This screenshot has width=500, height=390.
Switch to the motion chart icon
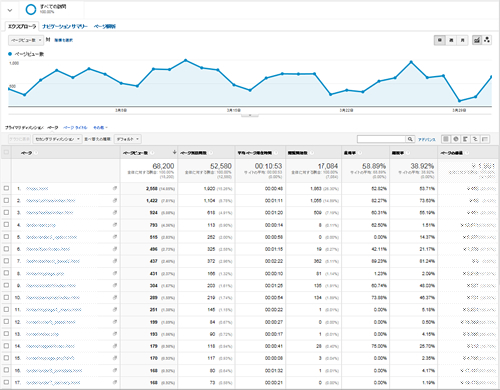[x=487, y=40]
